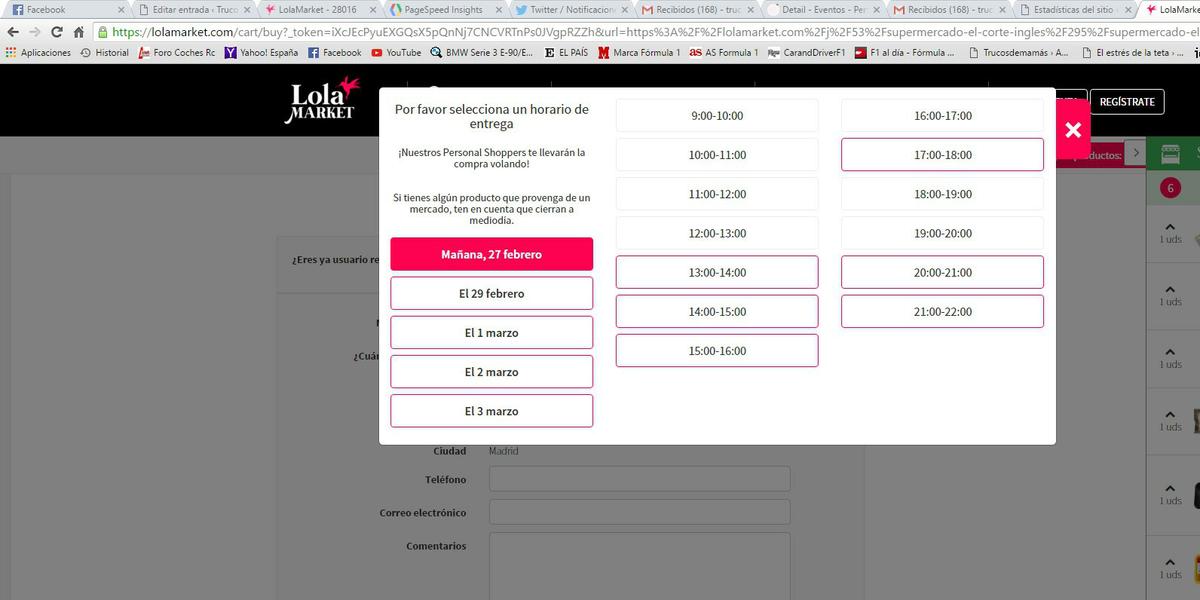Pick El 3 marzo delivery day
This screenshot has height=600, width=1200.
point(491,411)
